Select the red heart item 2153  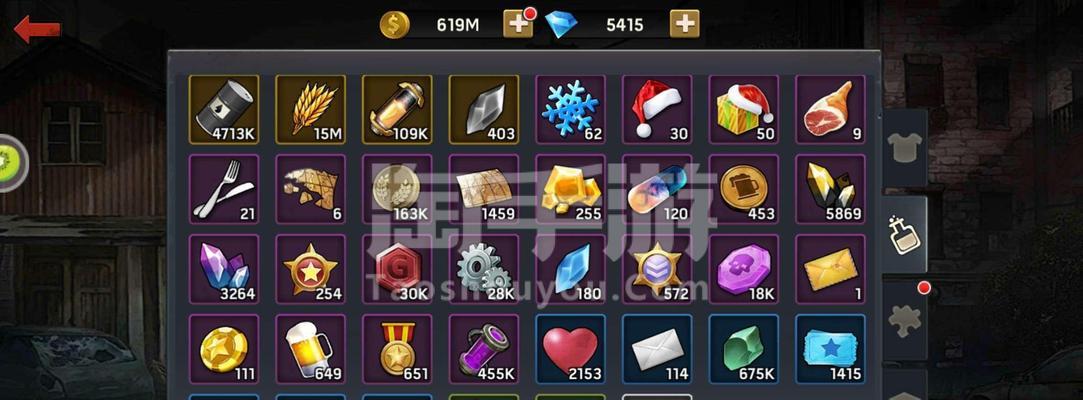click(x=571, y=350)
